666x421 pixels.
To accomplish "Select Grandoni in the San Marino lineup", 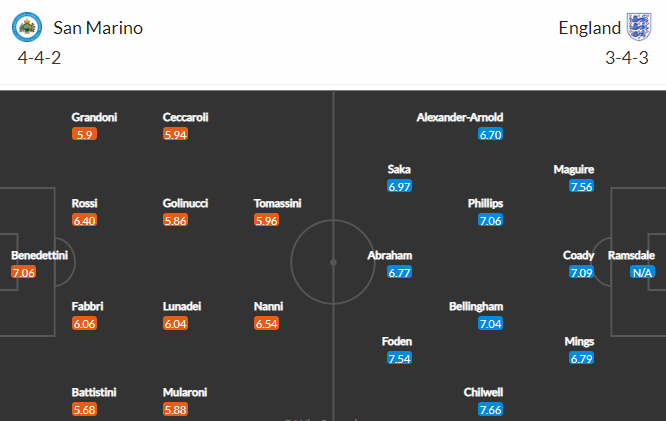I will click(x=94, y=117).
